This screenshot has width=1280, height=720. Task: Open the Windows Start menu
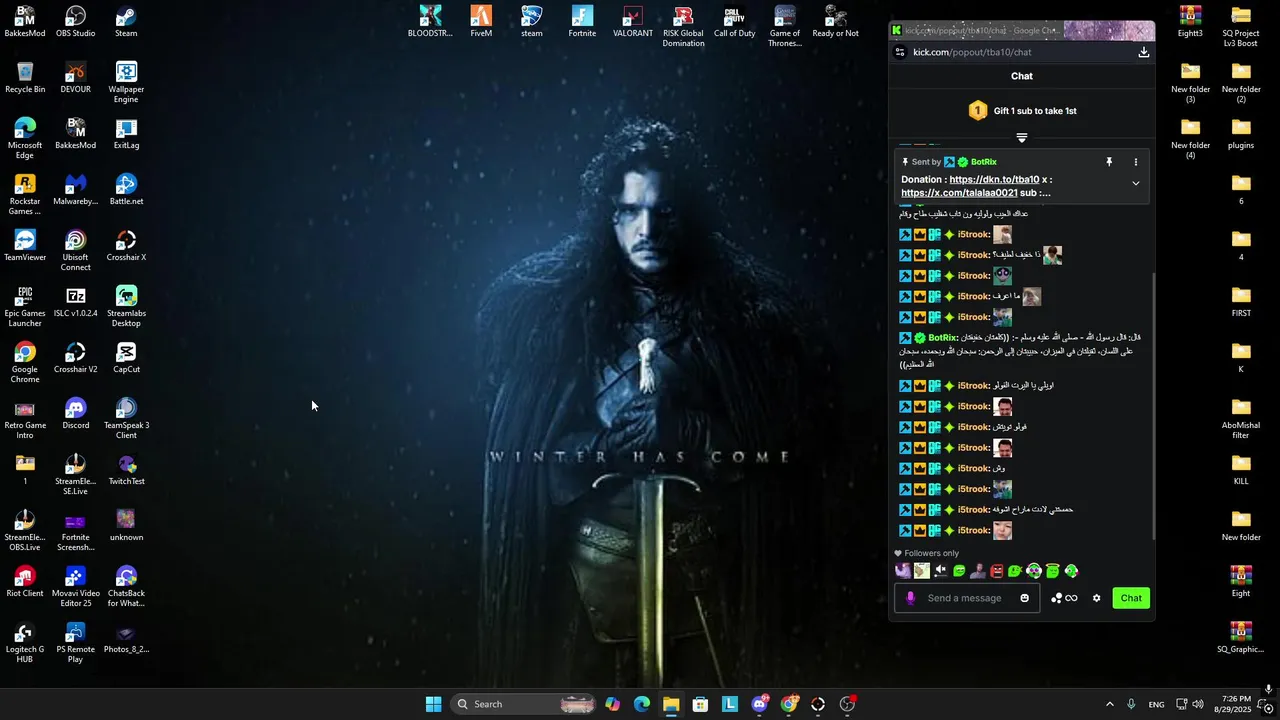433,704
